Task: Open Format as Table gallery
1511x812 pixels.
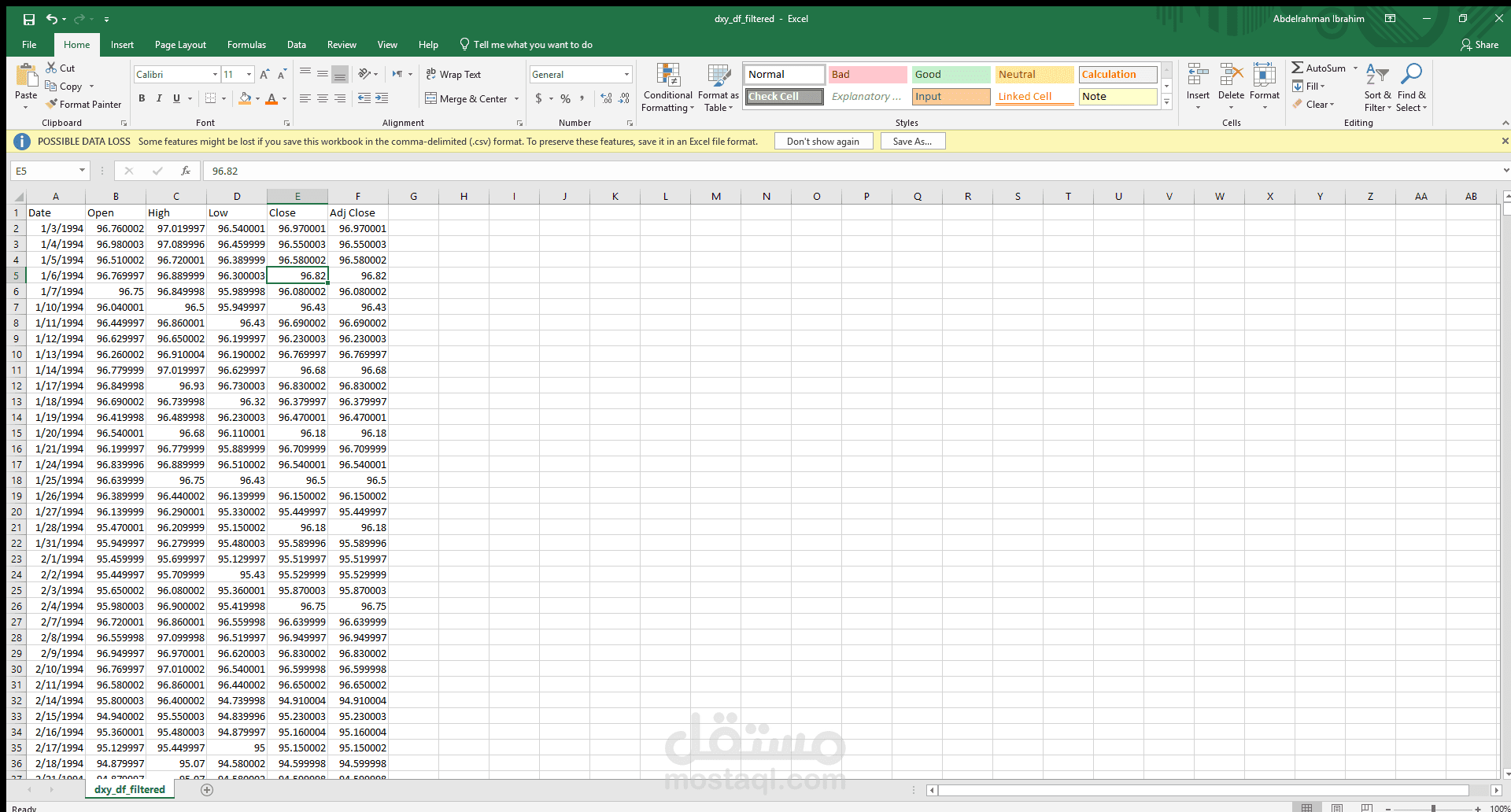Action: (719, 87)
